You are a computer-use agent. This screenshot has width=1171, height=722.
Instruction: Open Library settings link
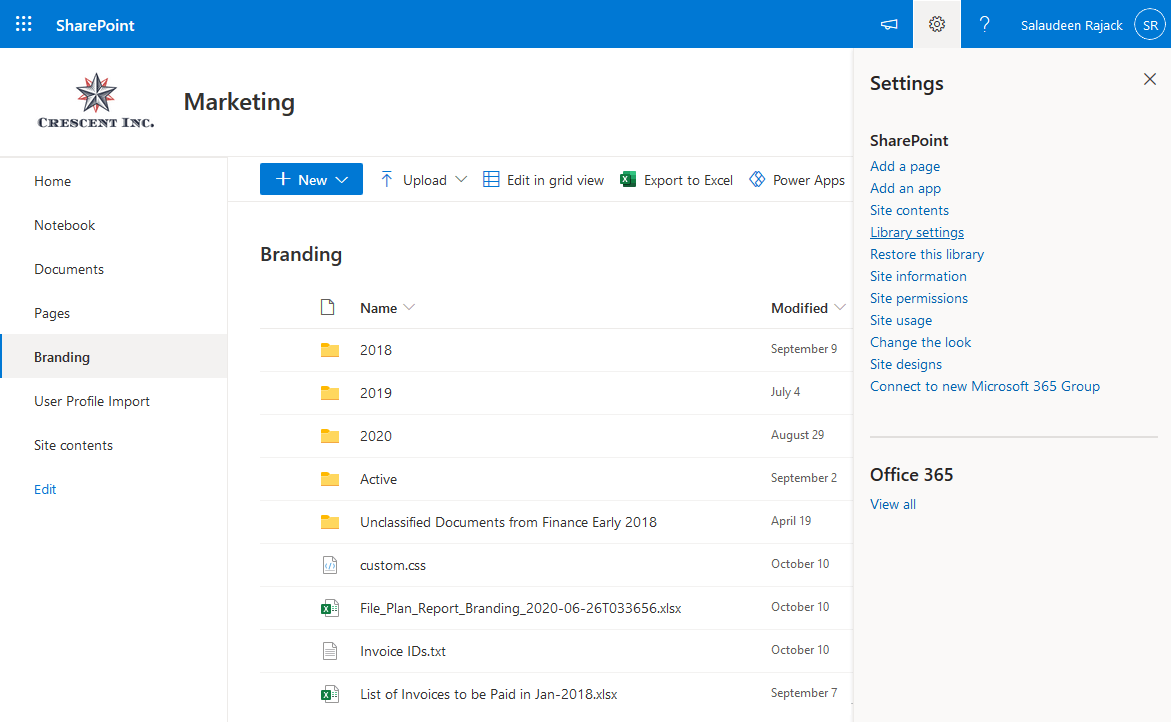click(916, 232)
